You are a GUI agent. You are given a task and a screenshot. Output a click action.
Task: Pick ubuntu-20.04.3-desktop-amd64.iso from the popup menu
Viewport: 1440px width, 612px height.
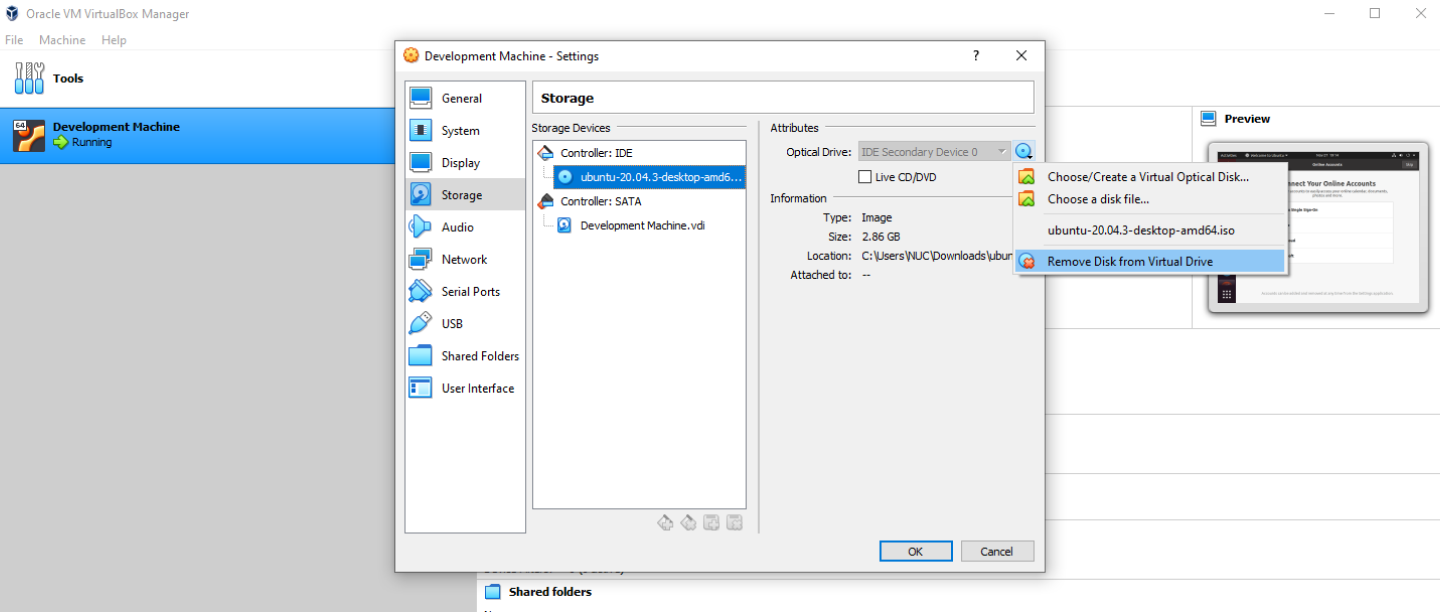pyautogui.click(x=1149, y=230)
